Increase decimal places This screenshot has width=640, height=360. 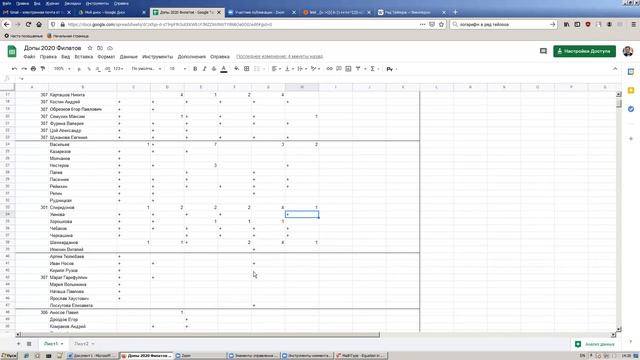coord(108,69)
